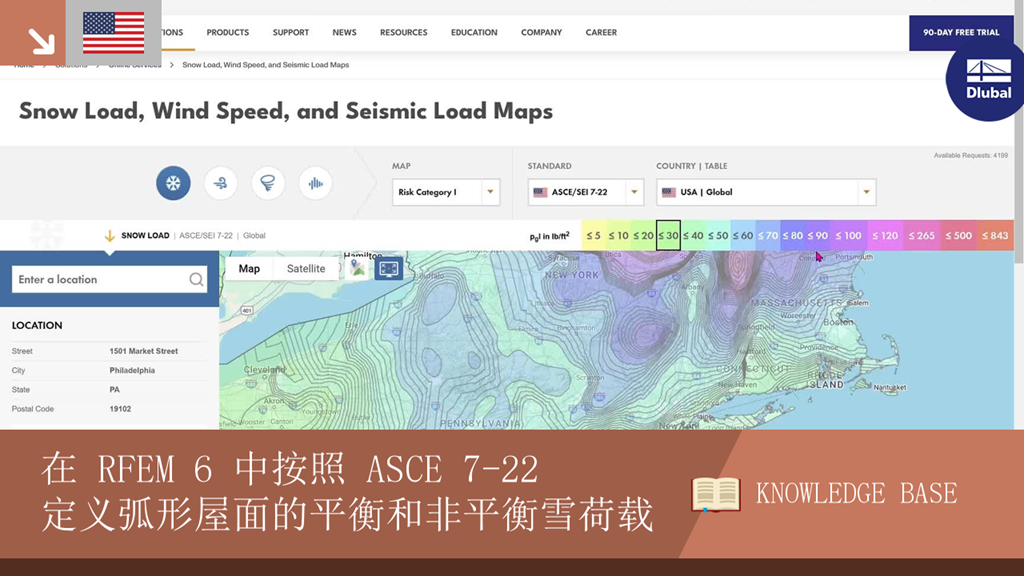Click the Enter a location field
This screenshot has width=1024, height=576.
coord(110,280)
